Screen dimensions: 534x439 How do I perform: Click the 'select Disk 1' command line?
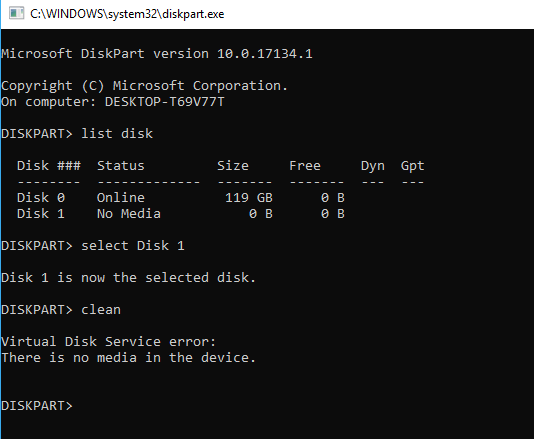pyautogui.click(x=93, y=246)
